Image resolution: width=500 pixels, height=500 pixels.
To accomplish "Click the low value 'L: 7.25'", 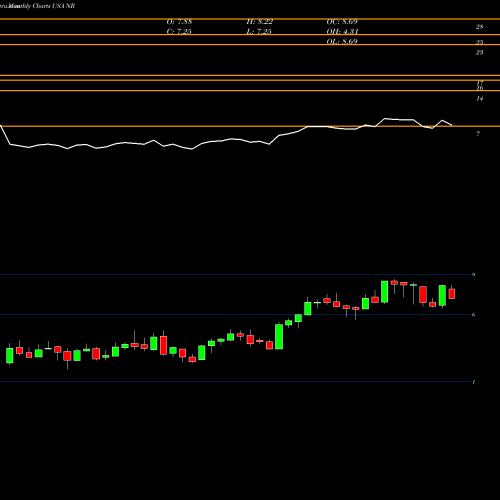I will pyautogui.click(x=259, y=32).
